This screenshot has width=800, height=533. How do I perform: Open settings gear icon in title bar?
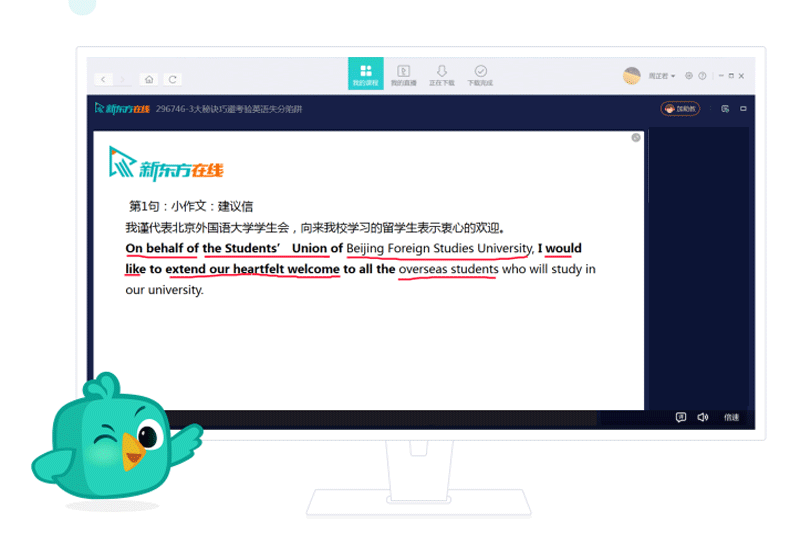(691, 76)
